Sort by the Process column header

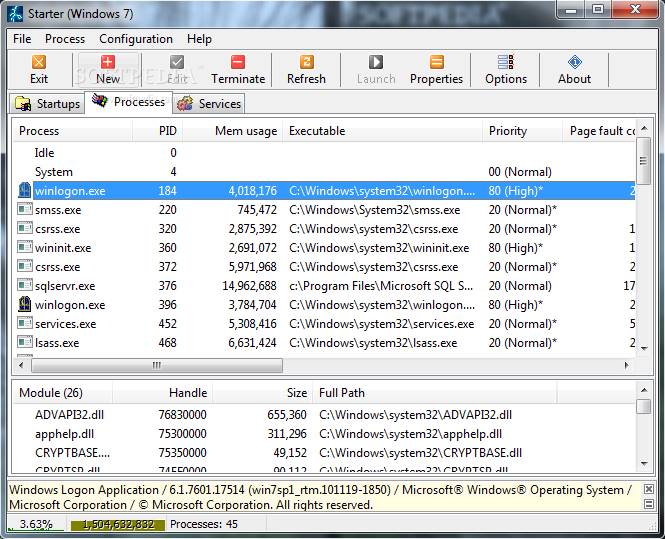tap(72, 131)
